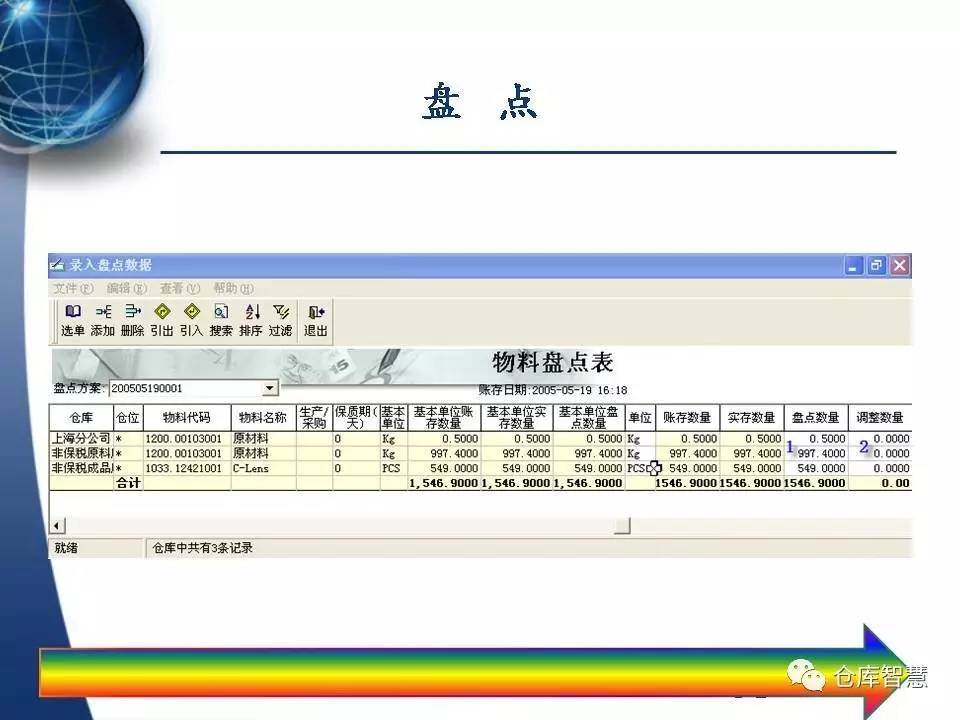The width and height of the screenshot is (960, 720).
Task: Select the 上海分公司 warehouse row cell
Action: (x=81, y=438)
